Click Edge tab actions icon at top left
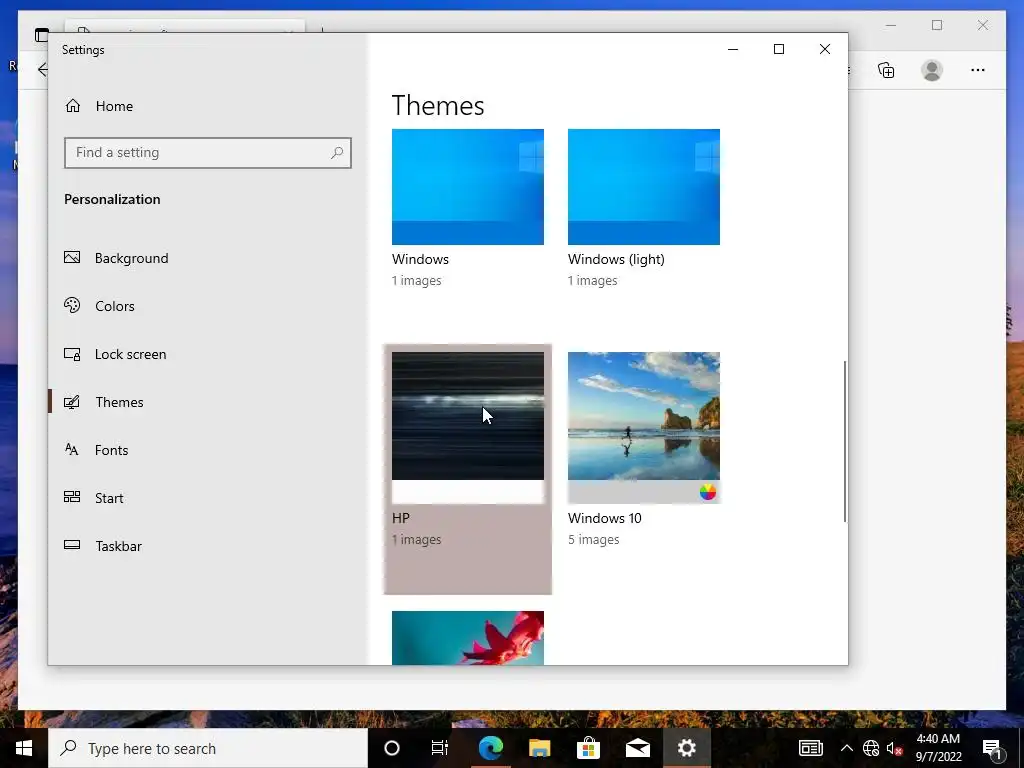 click(41, 34)
